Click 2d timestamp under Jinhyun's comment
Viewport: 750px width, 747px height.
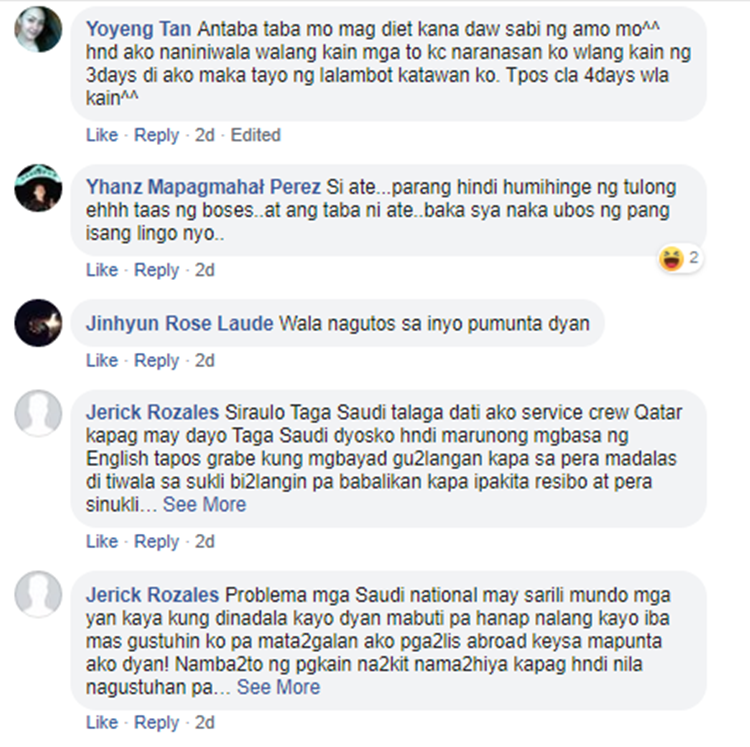coord(205,361)
